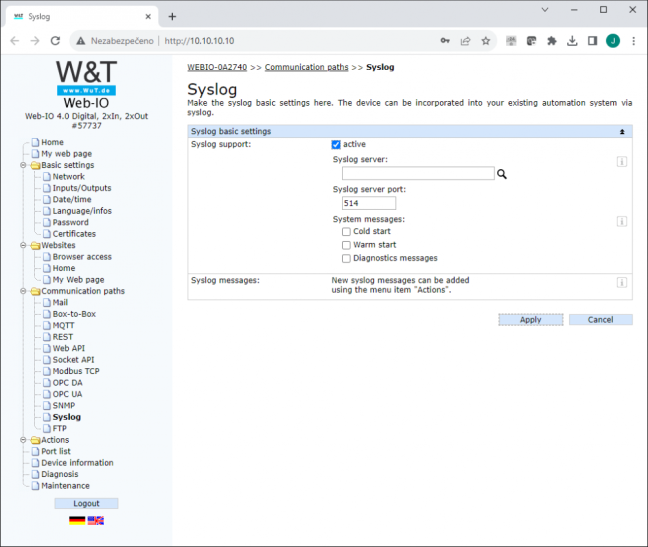
Task: Bookmark page with star icon
Action: click(486, 41)
